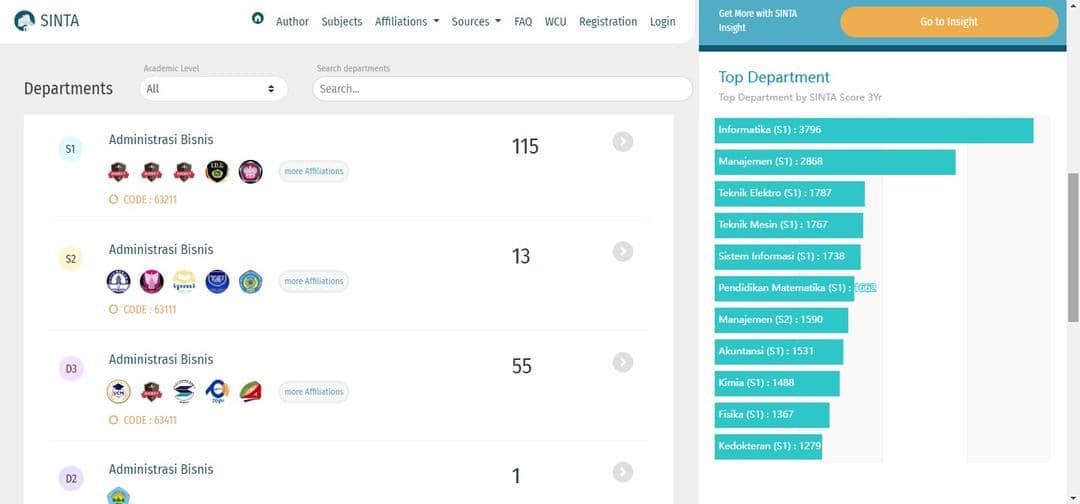Image resolution: width=1080 pixels, height=504 pixels.
Task: Click first affiliation logo under S1 row
Action: 118,172
